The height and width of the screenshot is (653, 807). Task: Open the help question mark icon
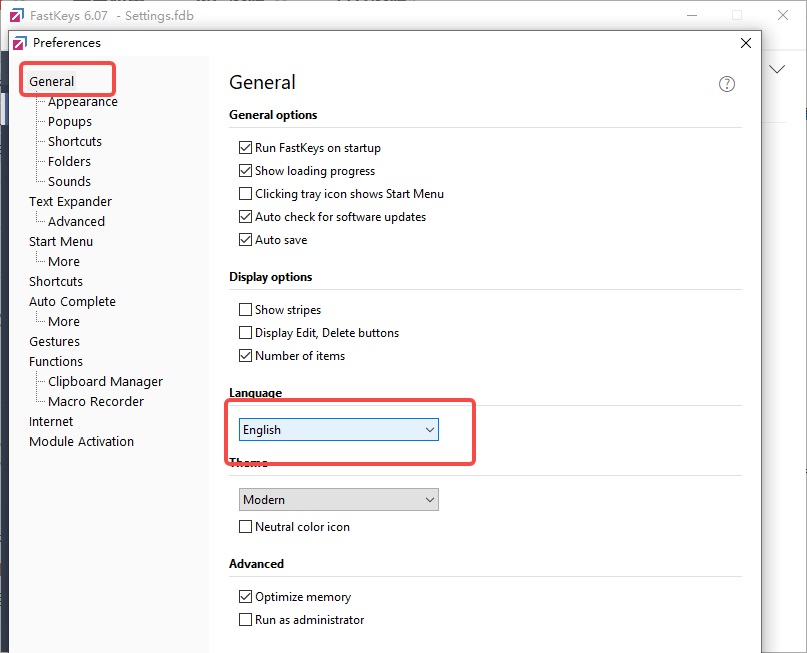pos(726,84)
